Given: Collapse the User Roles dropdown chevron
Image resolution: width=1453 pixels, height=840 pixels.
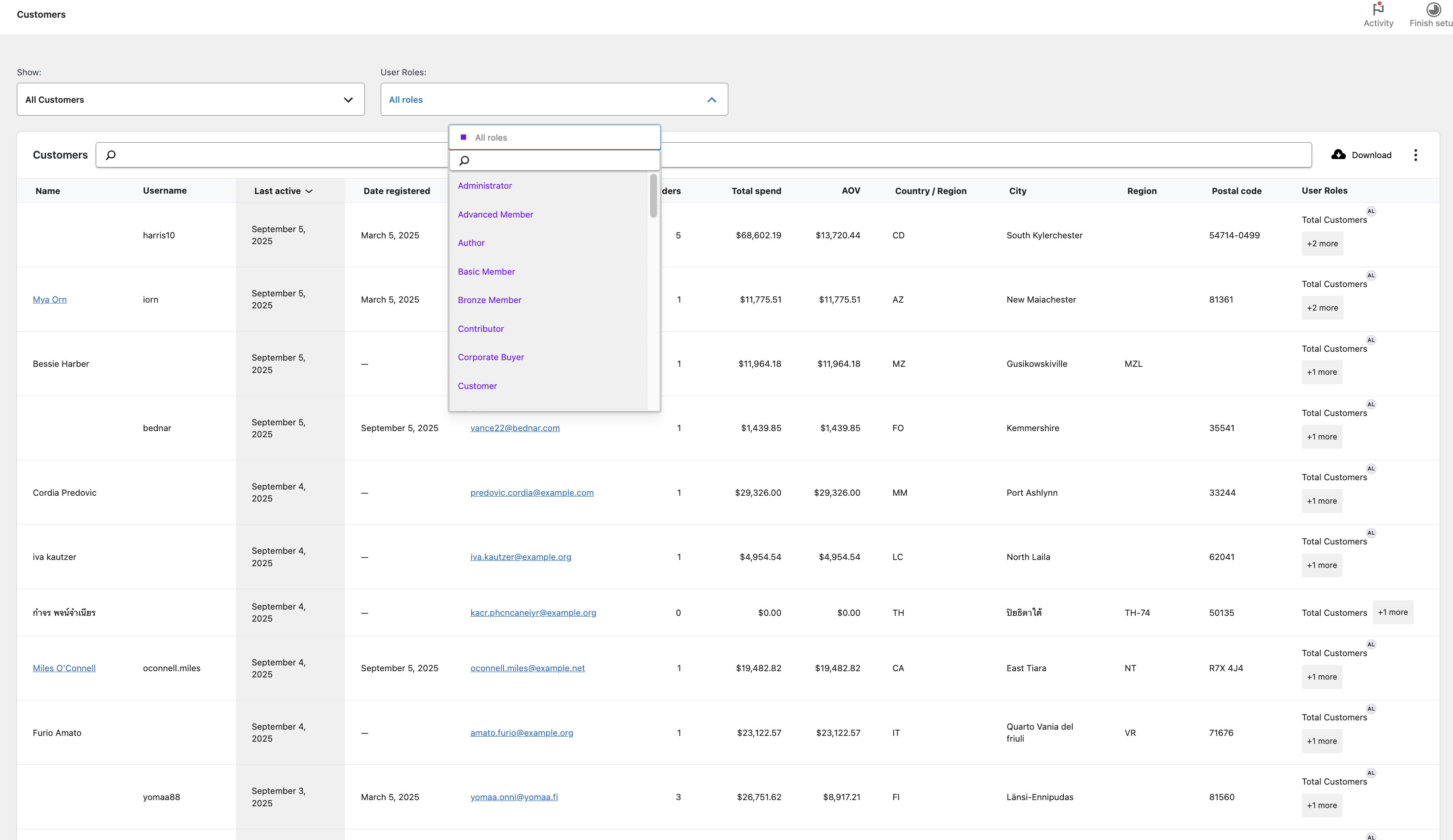Looking at the screenshot, I should point(711,100).
